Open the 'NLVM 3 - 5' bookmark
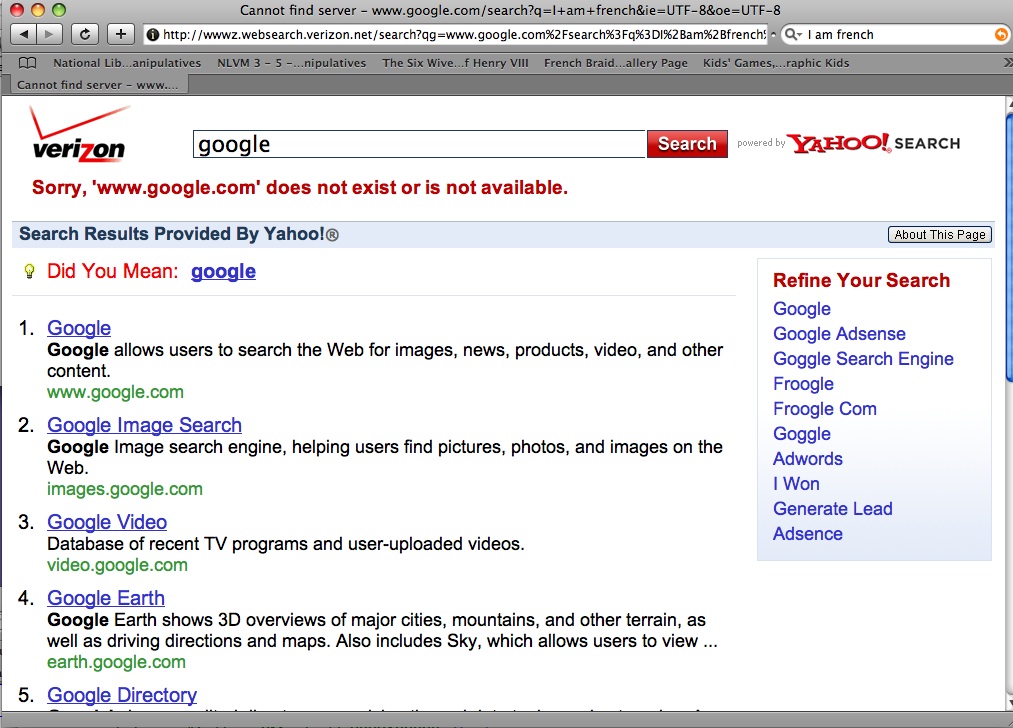1013x728 pixels. 291,63
